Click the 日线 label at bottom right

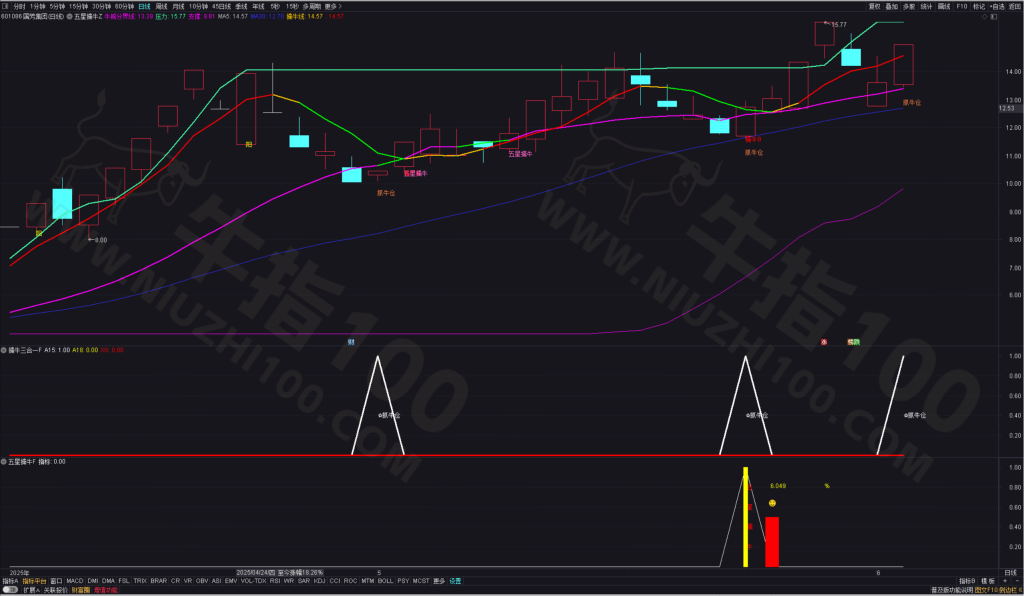pyautogui.click(x=1010, y=572)
